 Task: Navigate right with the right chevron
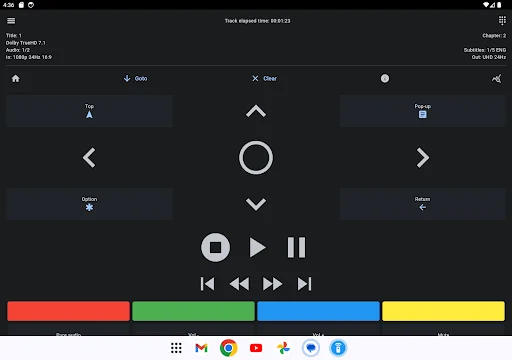tap(423, 157)
